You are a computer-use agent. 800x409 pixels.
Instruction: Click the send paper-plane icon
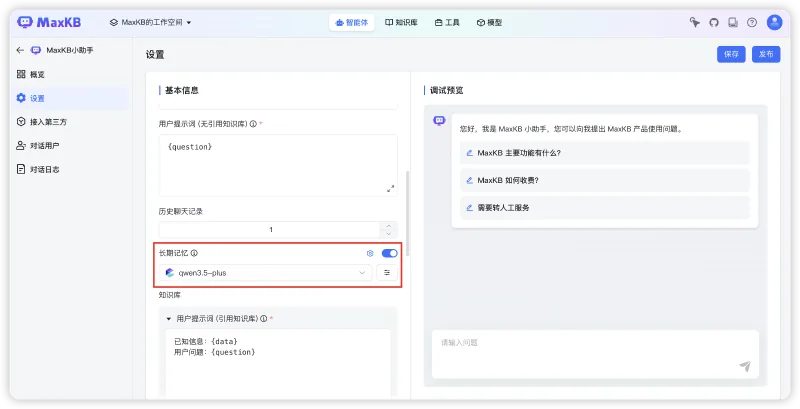745,366
